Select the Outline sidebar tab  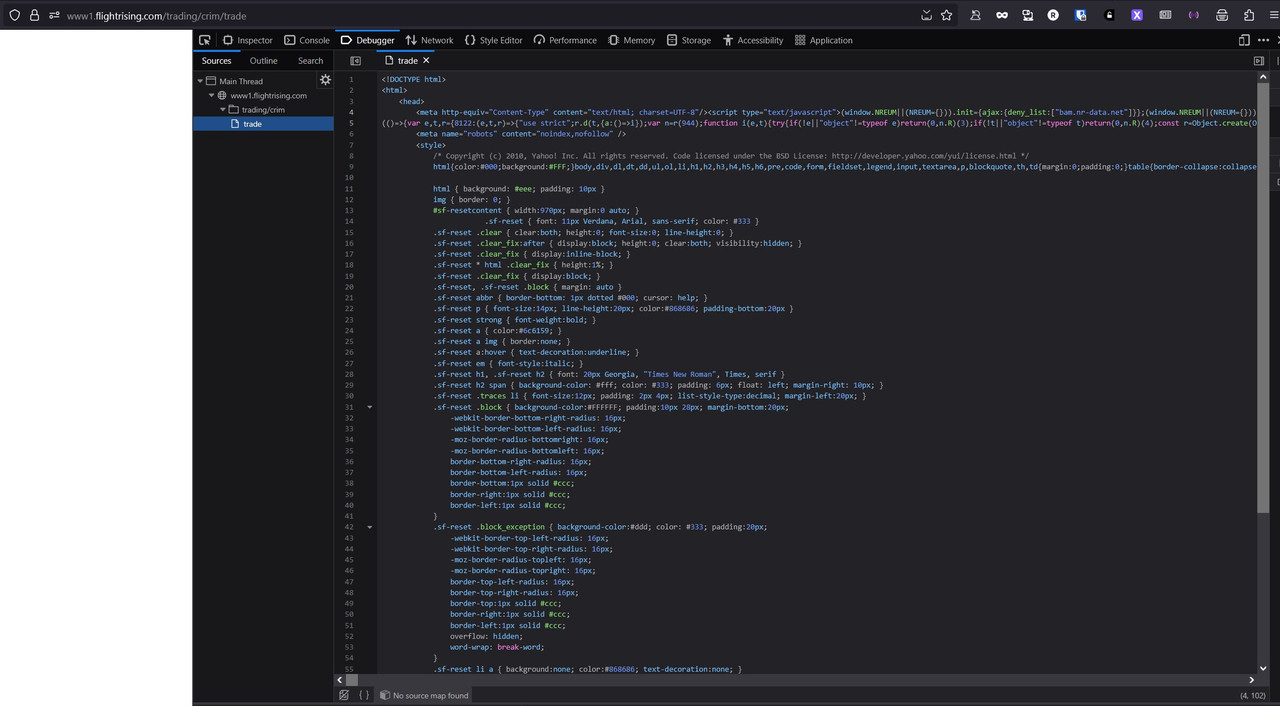(x=264, y=60)
